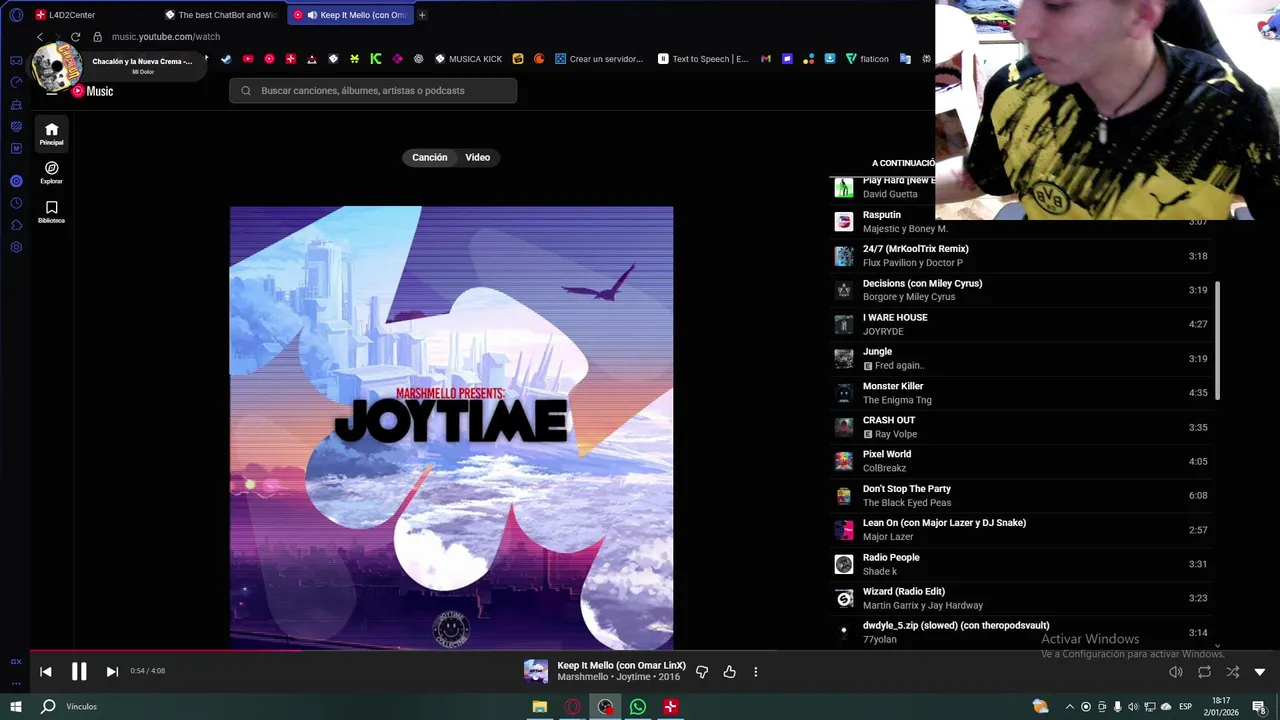Toggle the repeat mode icon
Image resolution: width=1280 pixels, height=720 pixels.
1204,672
